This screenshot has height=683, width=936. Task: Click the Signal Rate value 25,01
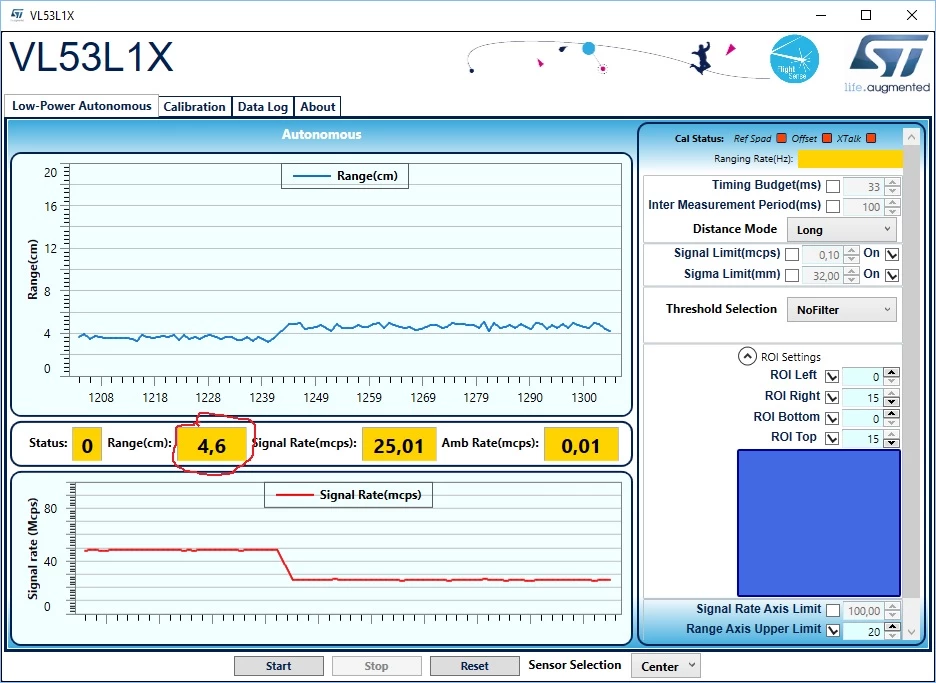pyautogui.click(x=399, y=445)
